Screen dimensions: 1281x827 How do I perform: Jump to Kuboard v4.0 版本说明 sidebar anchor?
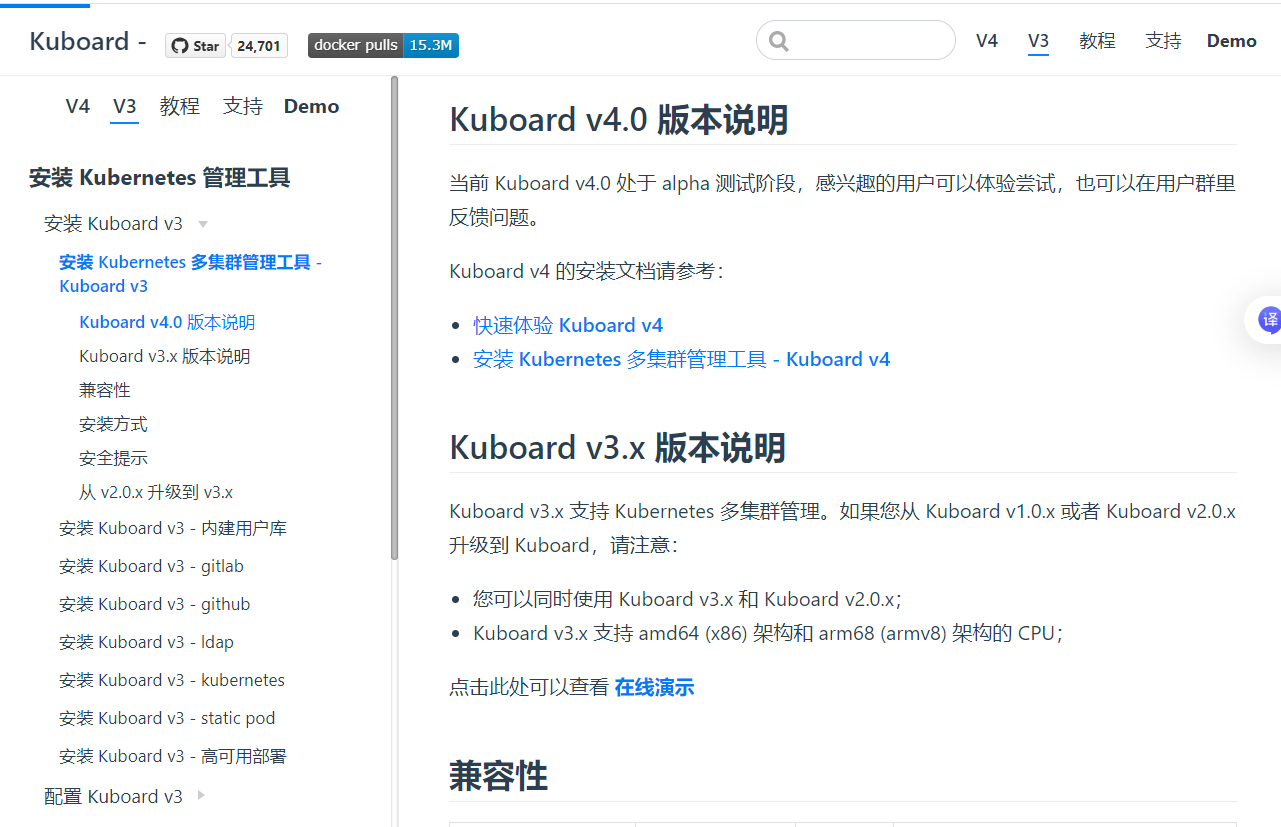167,322
